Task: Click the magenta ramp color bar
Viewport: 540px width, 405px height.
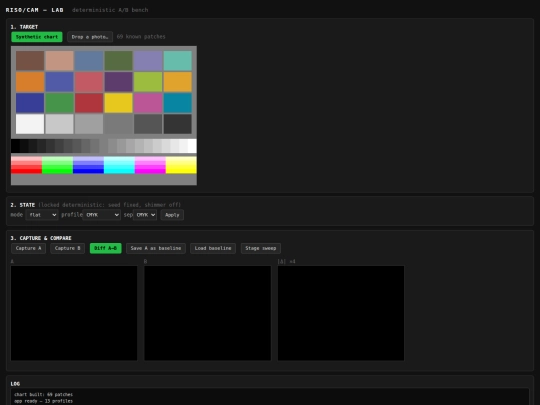Action: click(x=150, y=165)
